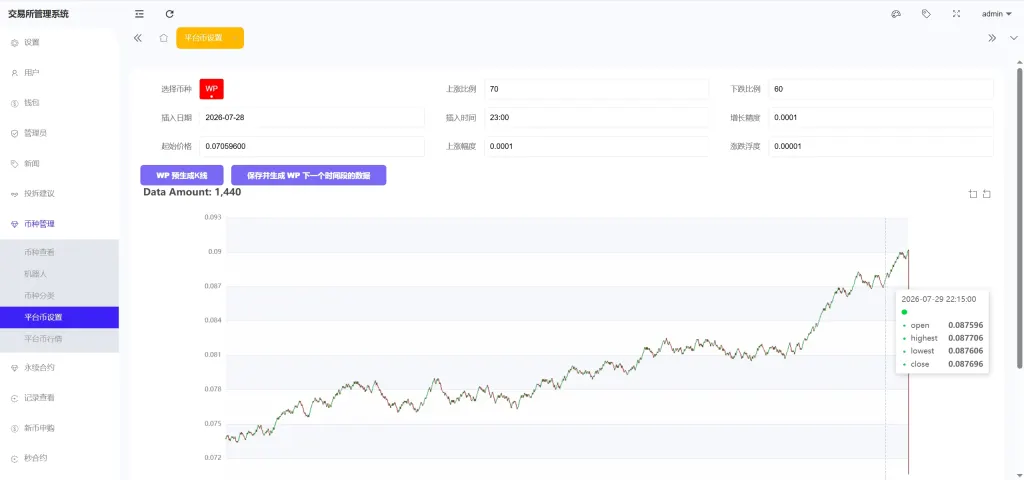
Task: Click the WP 预生成K线 button
Action: click(x=182, y=175)
